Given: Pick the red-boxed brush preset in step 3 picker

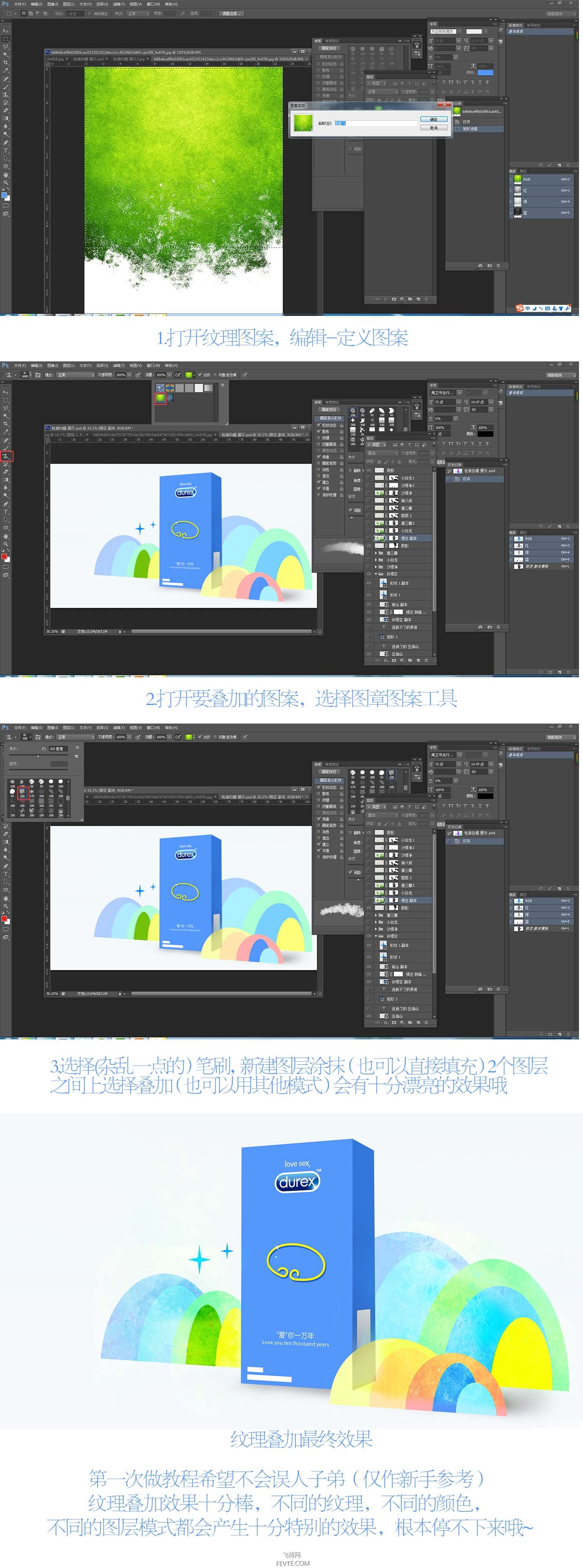Looking at the screenshot, I should pos(23,794).
